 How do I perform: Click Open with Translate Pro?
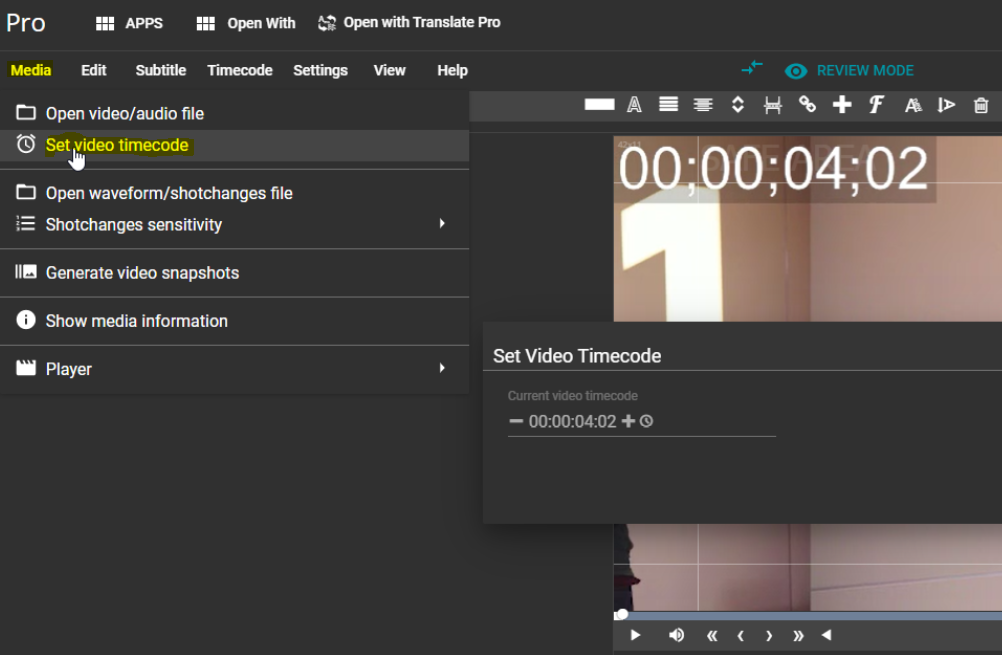pos(409,22)
